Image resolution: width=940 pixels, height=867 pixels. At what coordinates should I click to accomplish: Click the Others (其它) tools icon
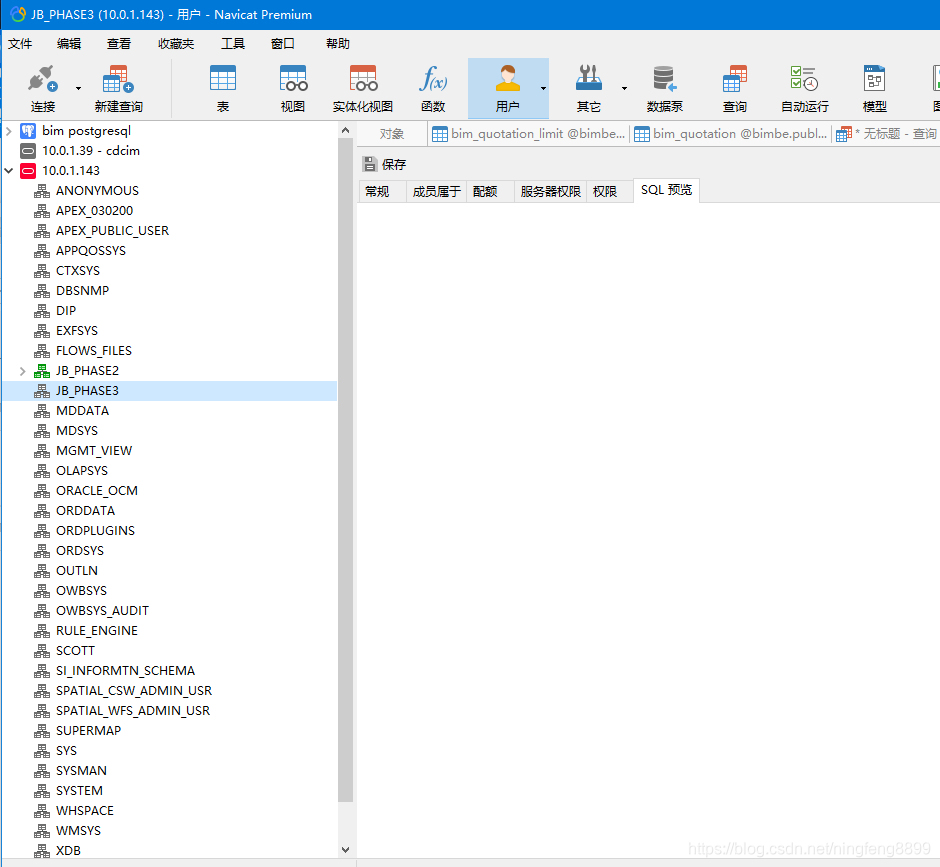tap(588, 79)
